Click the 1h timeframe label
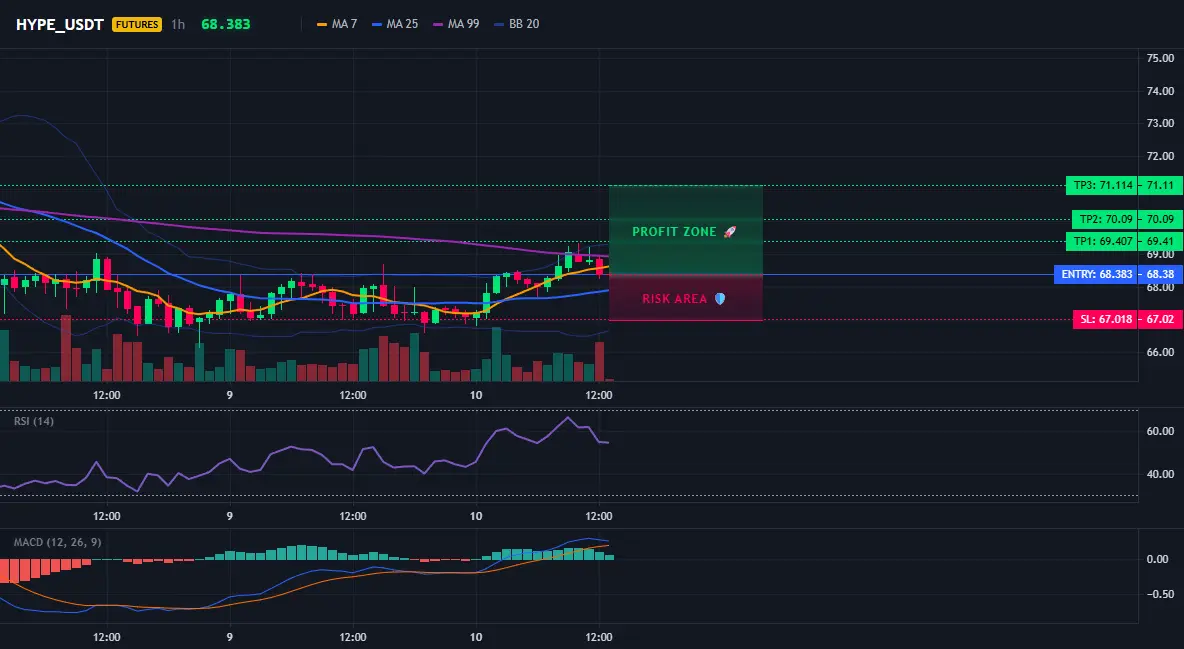 [177, 24]
